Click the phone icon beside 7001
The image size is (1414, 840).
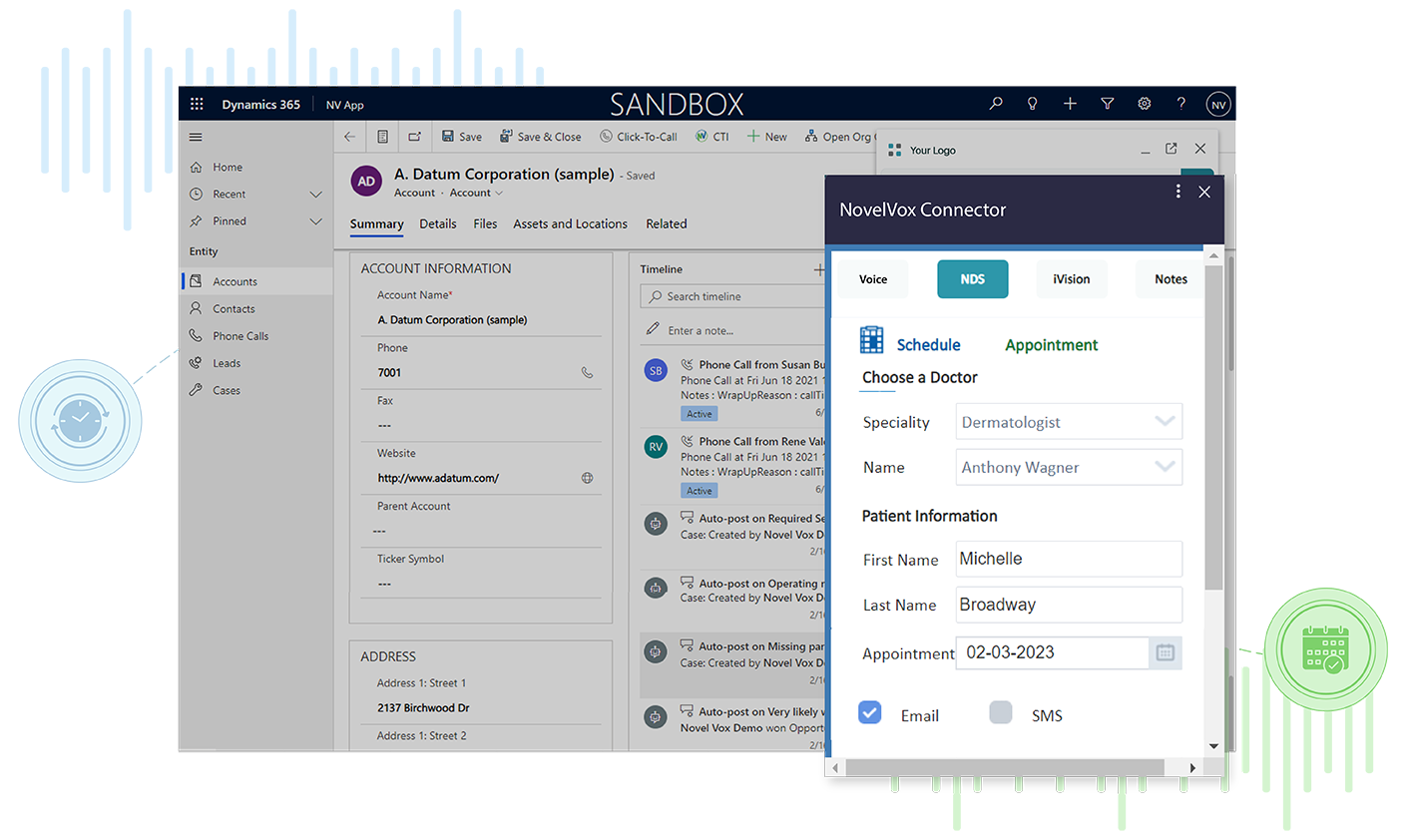(587, 373)
